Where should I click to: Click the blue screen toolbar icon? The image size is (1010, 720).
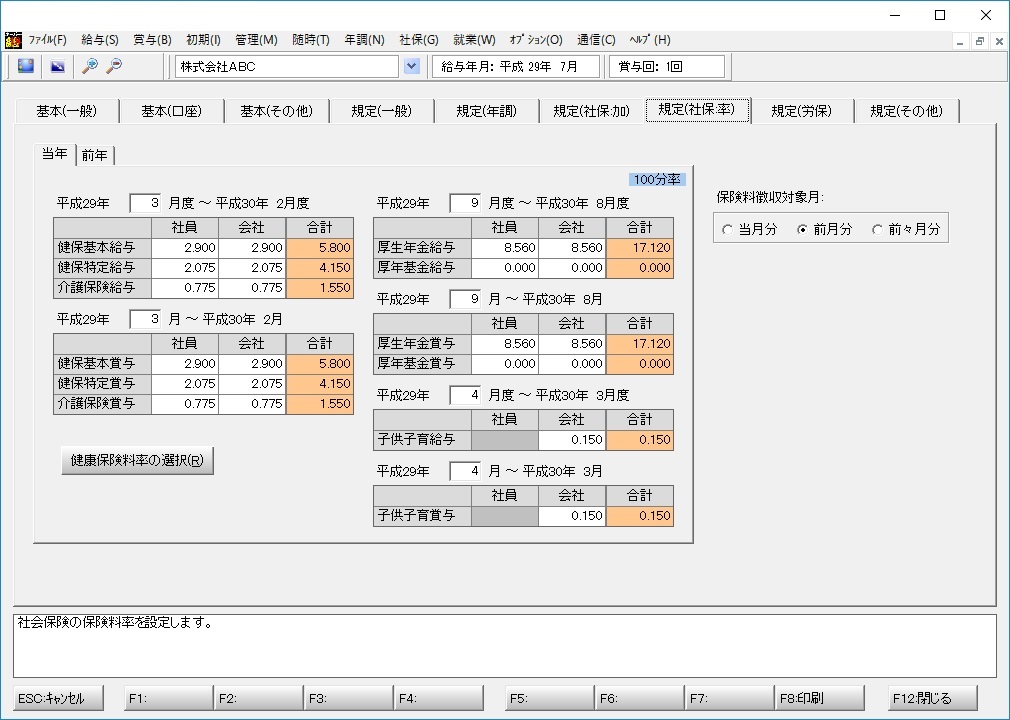pos(26,66)
